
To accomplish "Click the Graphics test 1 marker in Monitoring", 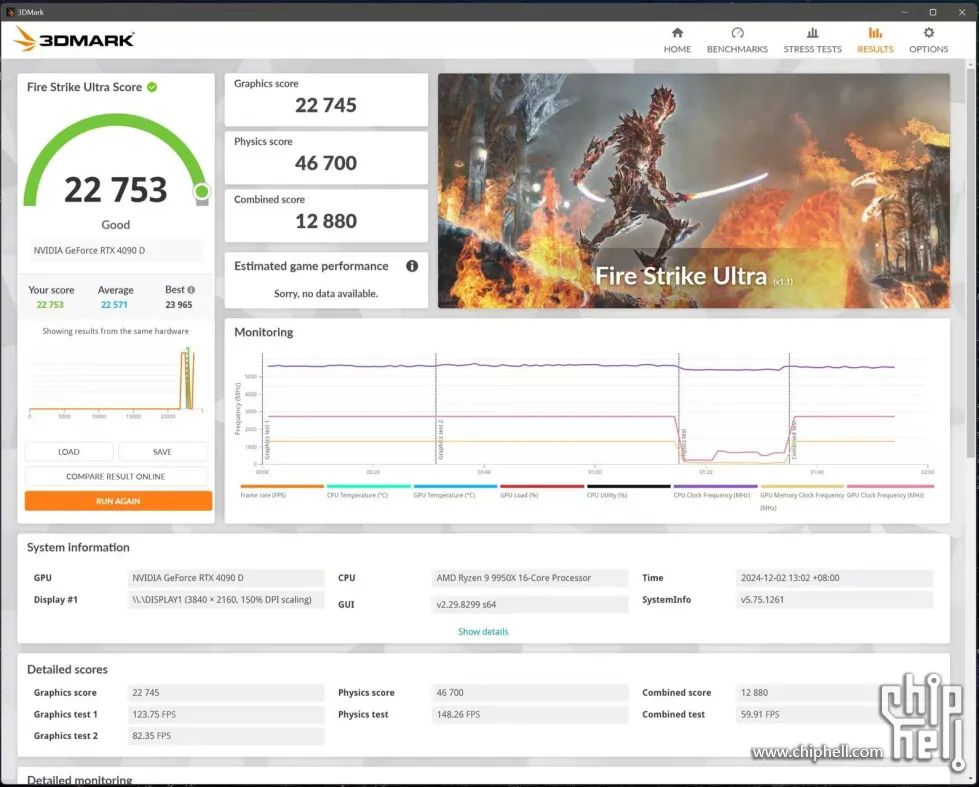I will 267,440.
